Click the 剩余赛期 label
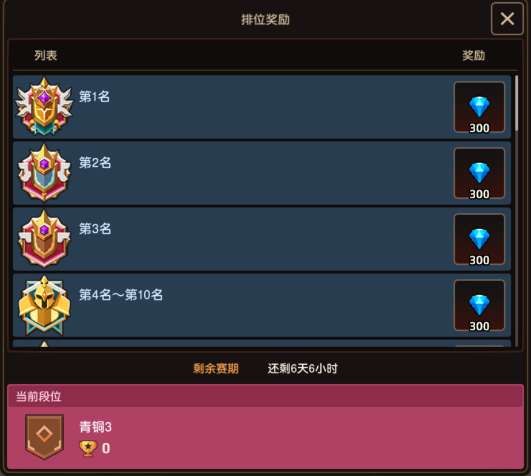The width and height of the screenshot is (531, 476). tap(216, 368)
